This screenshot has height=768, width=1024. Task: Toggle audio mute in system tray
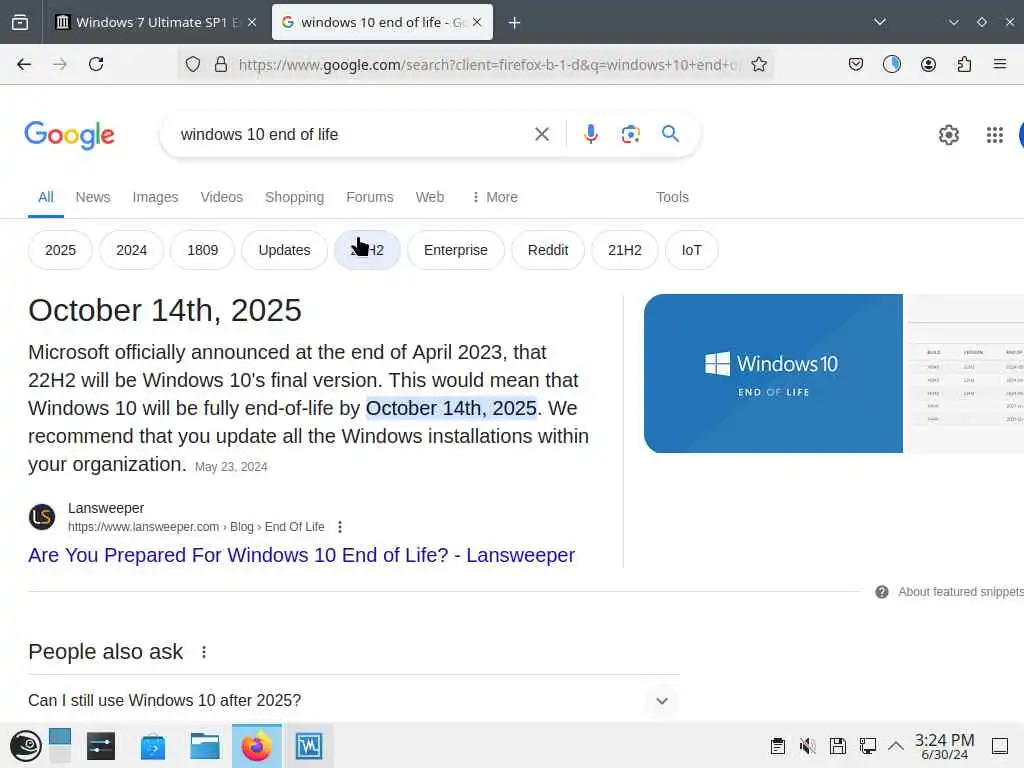(808, 746)
